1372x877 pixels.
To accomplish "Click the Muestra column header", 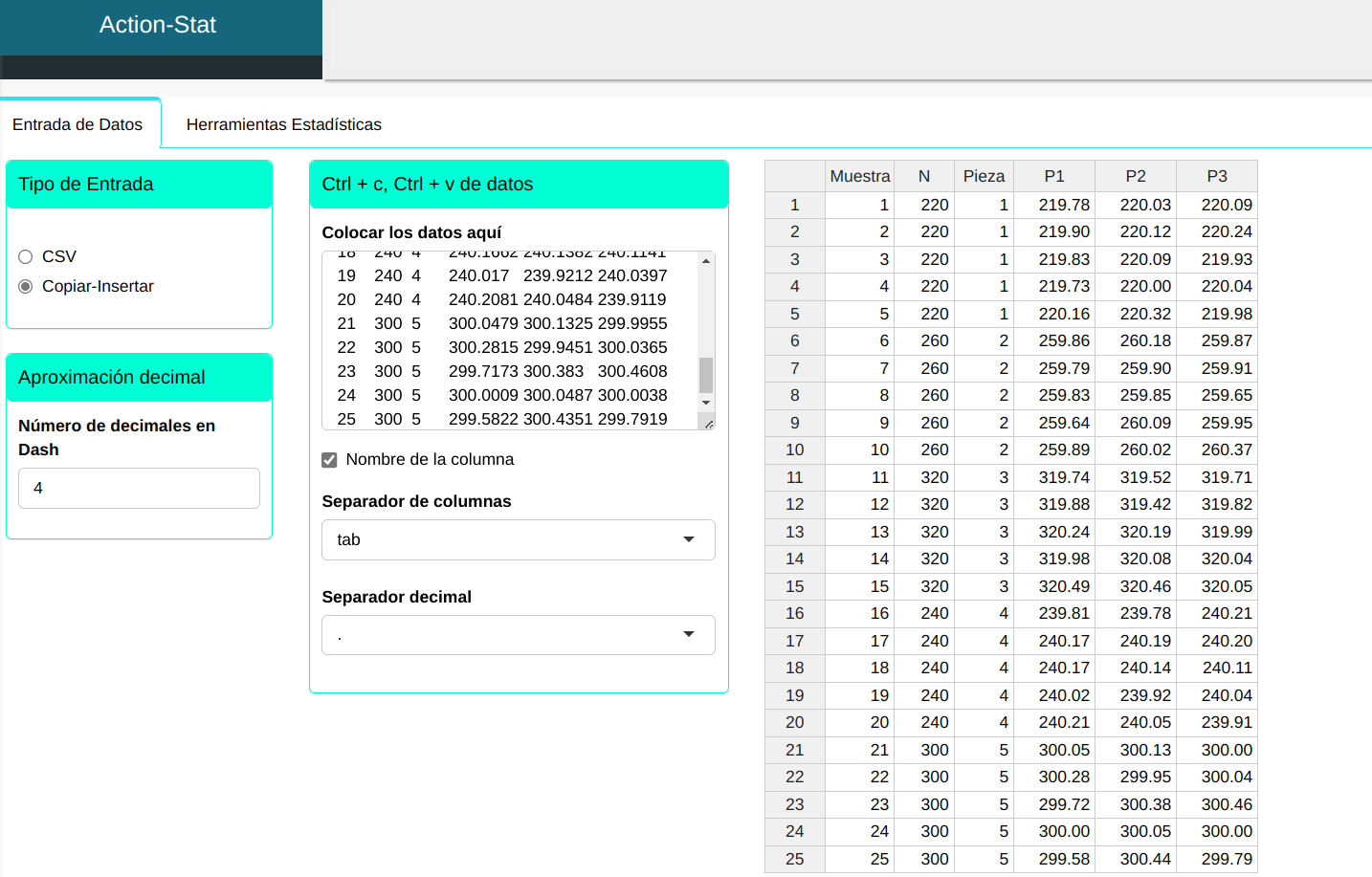I will click(x=859, y=176).
